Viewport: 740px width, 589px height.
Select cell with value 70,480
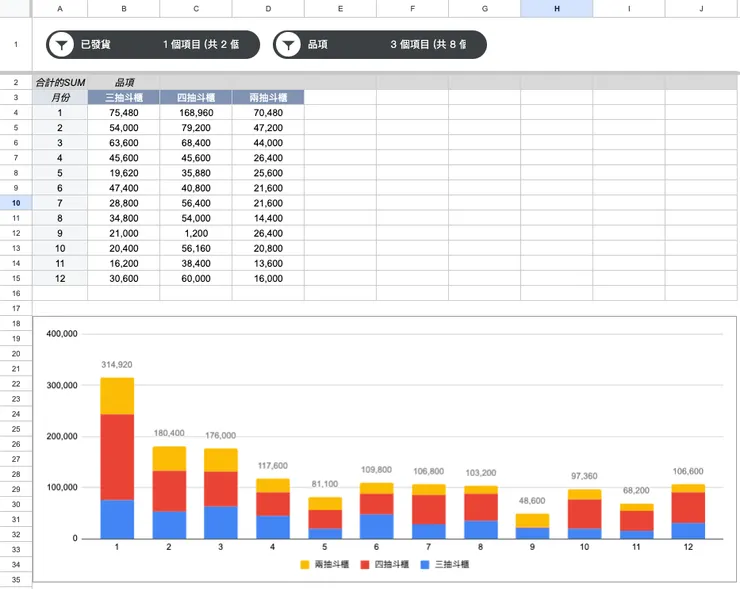[268, 113]
